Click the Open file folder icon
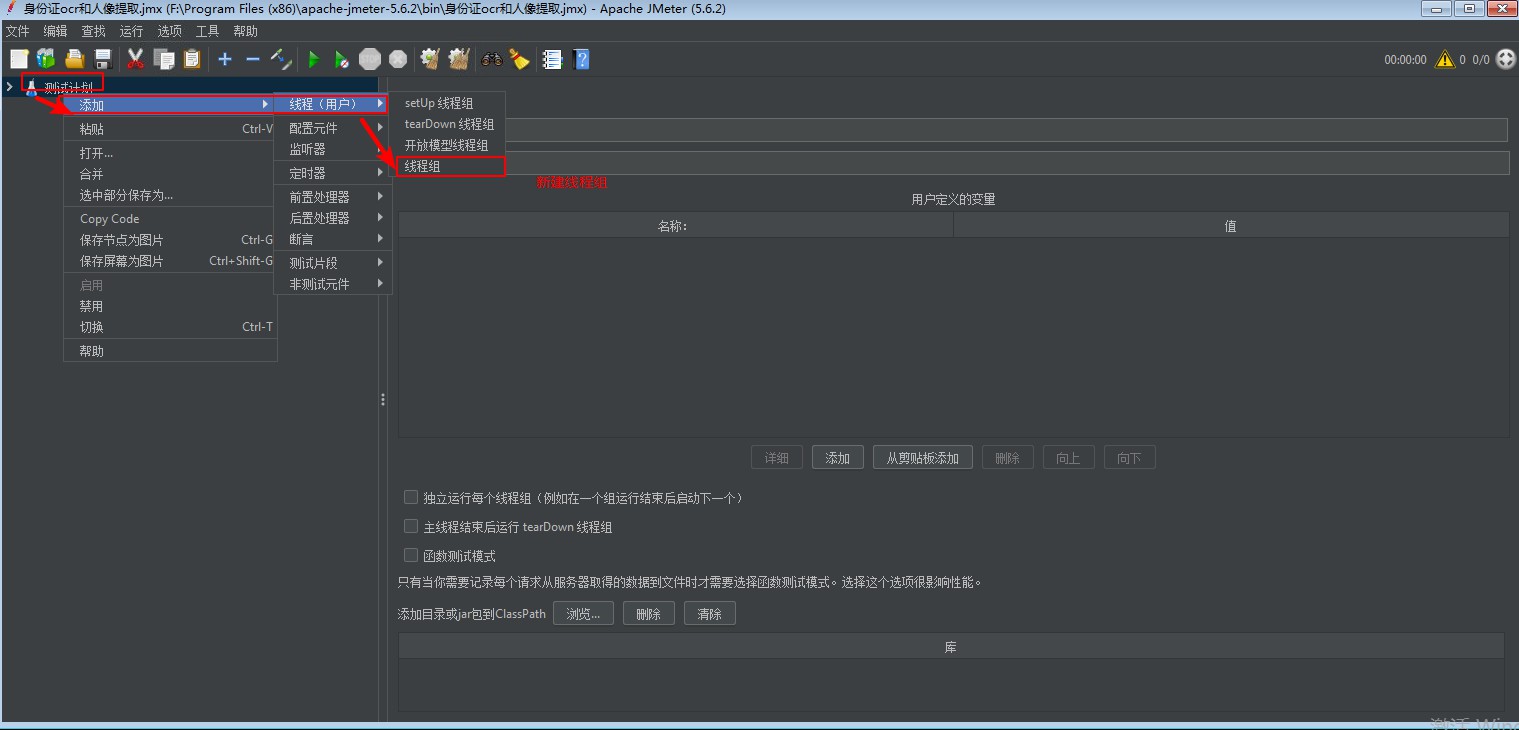1519x730 pixels. tap(74, 59)
